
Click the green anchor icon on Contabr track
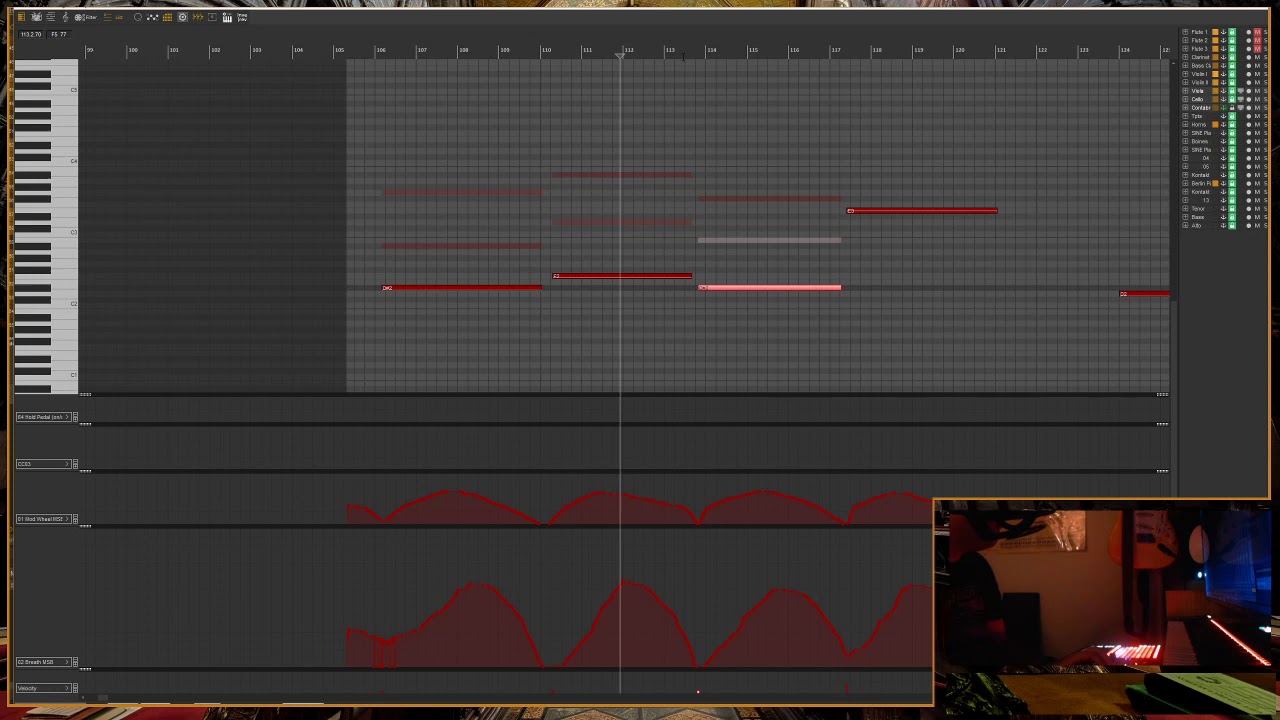coord(1223,108)
